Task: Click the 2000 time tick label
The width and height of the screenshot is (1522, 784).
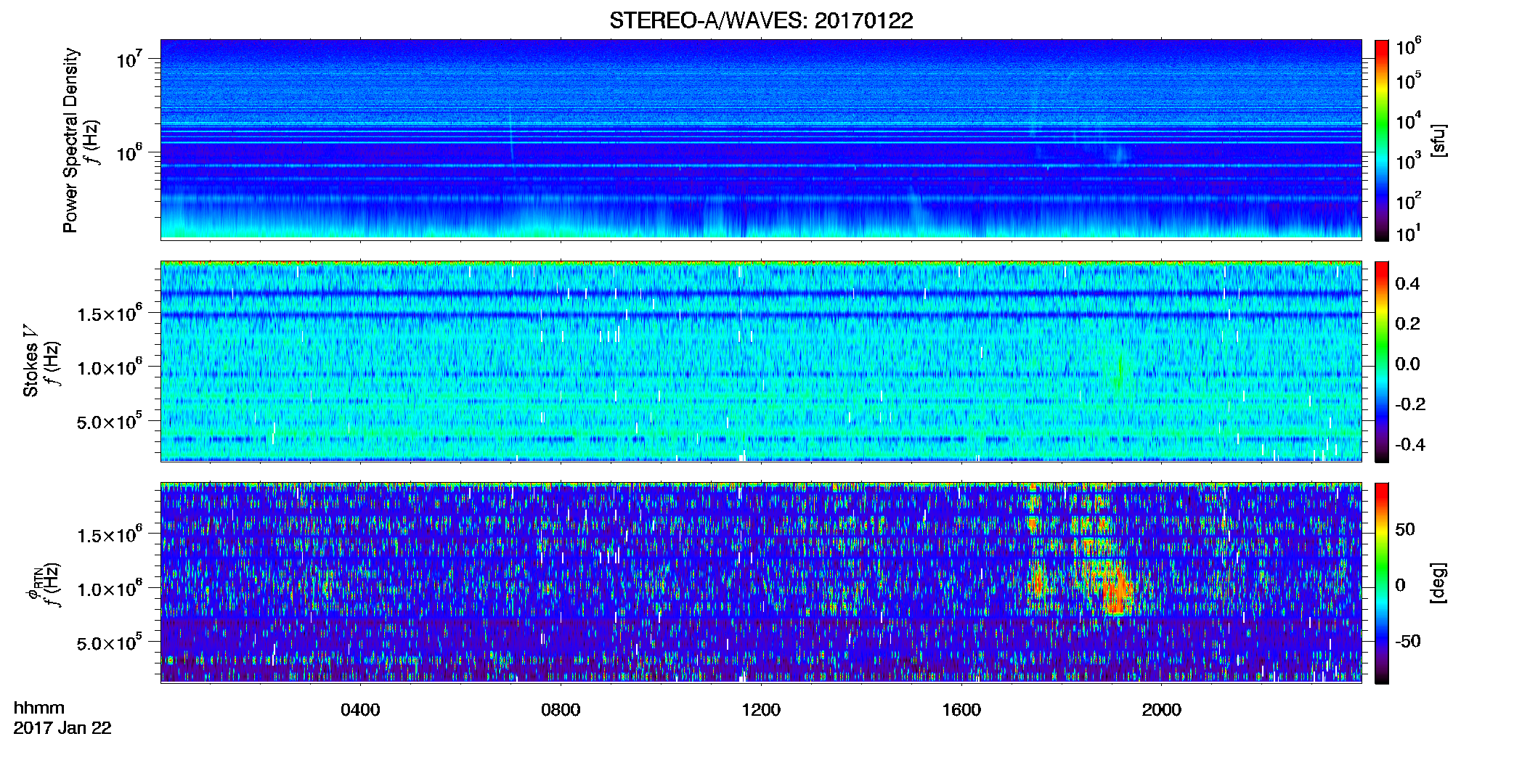Action: tap(1162, 710)
